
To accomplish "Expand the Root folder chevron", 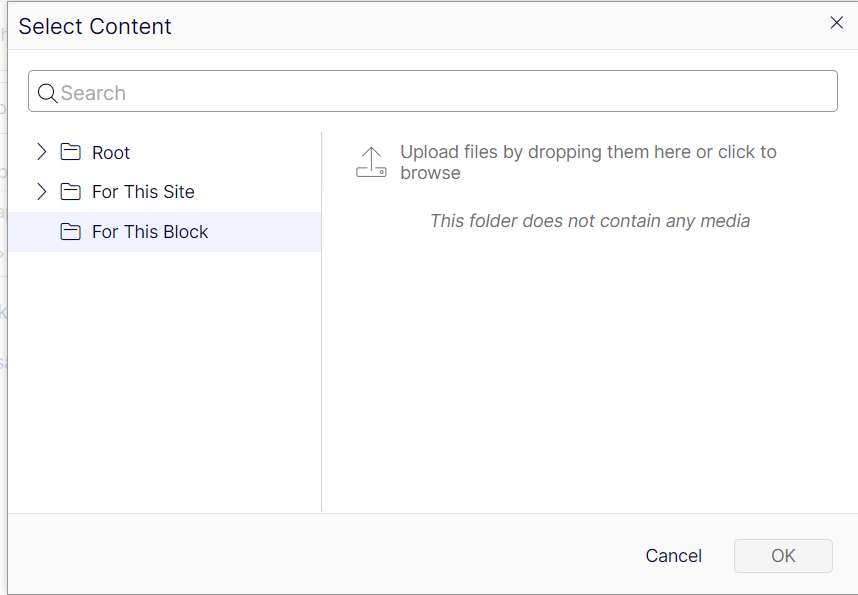I will point(41,152).
